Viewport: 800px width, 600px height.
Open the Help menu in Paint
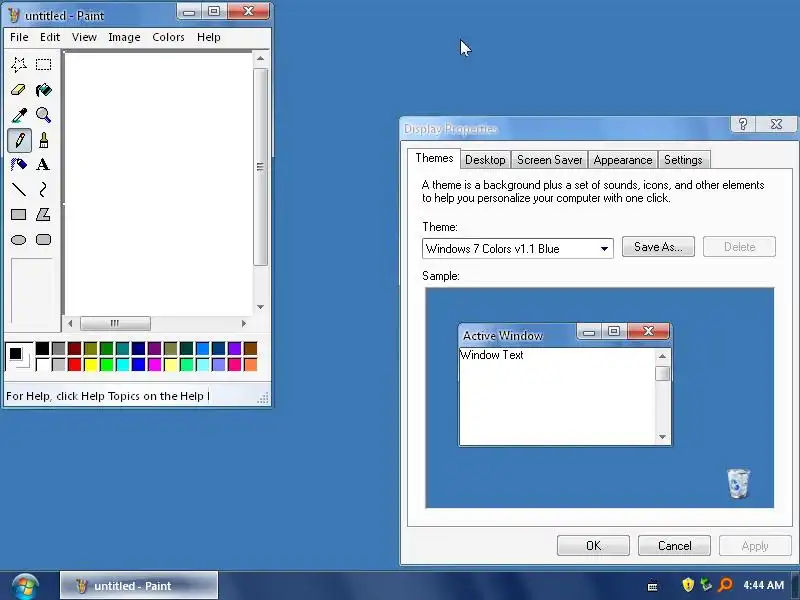(209, 37)
